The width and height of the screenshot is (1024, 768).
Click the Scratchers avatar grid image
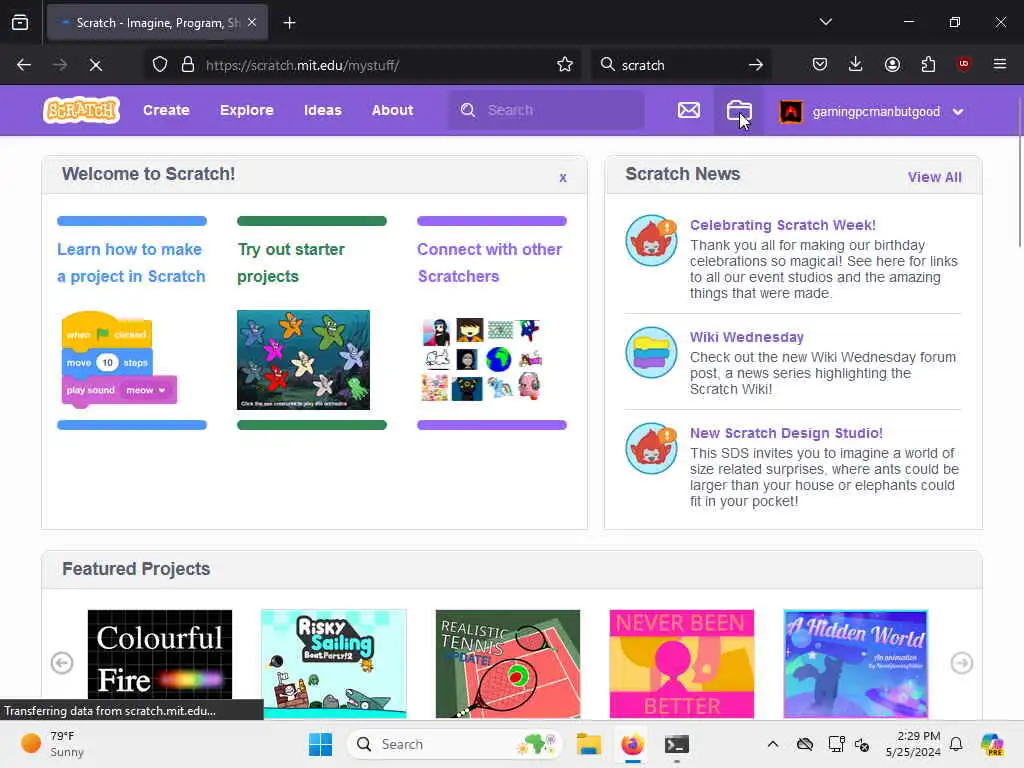pyautogui.click(x=482, y=360)
